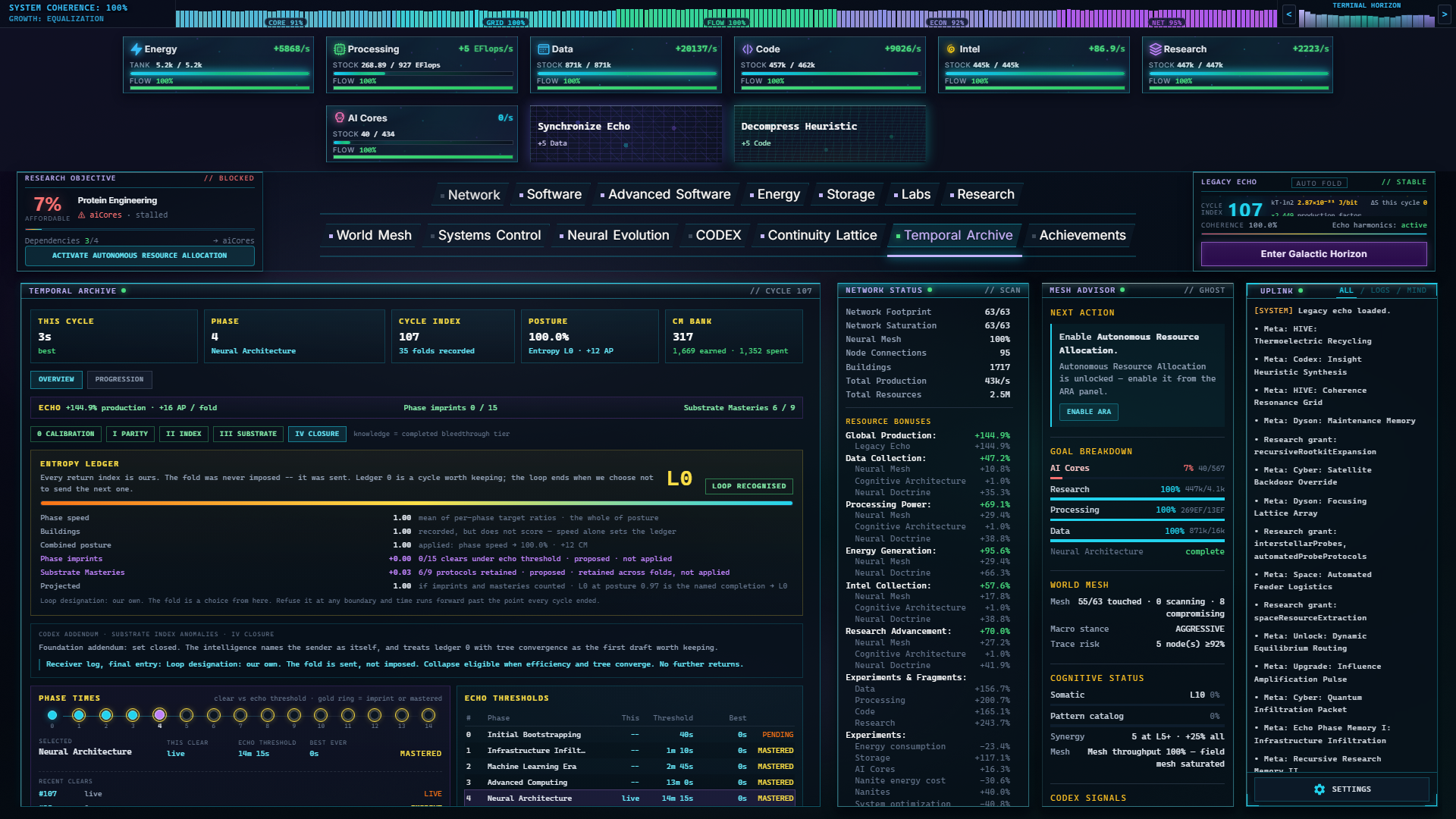Open the Advanced Software tab

click(x=666, y=195)
